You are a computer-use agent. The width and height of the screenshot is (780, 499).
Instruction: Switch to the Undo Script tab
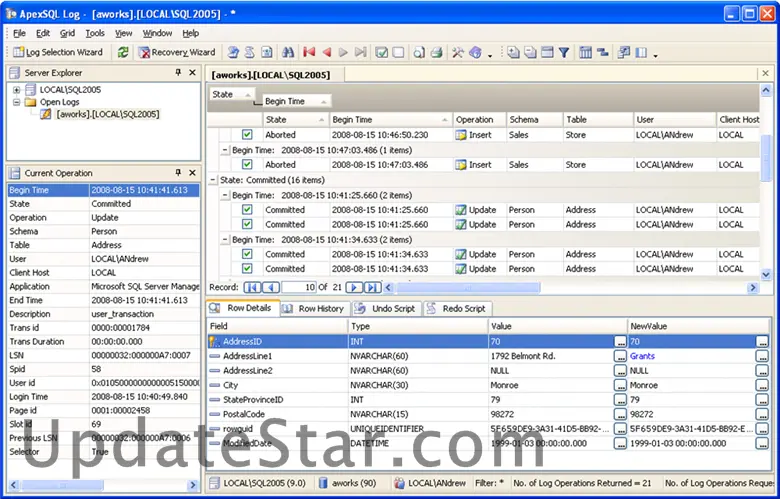(387, 308)
